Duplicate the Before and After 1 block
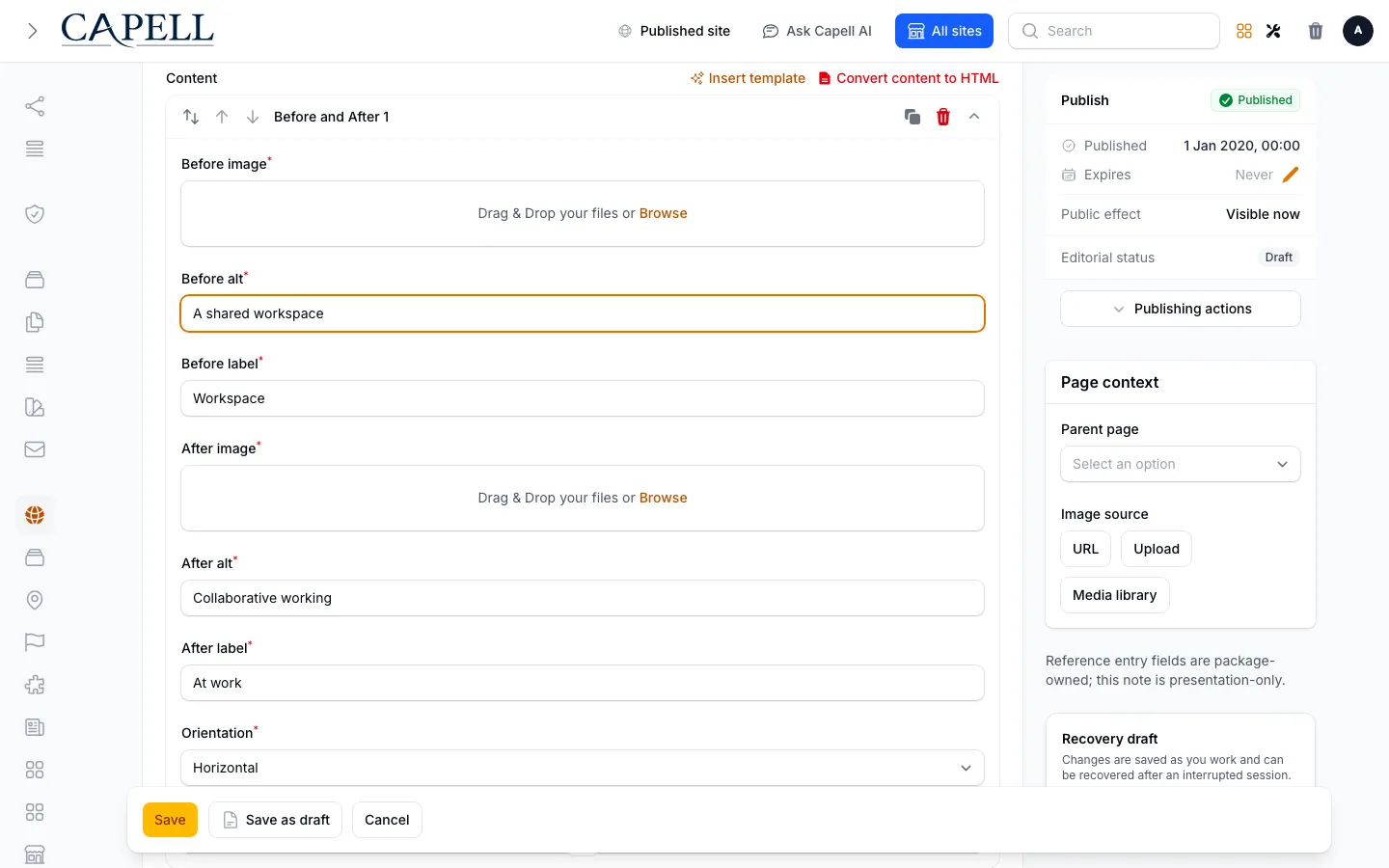 coord(912,117)
